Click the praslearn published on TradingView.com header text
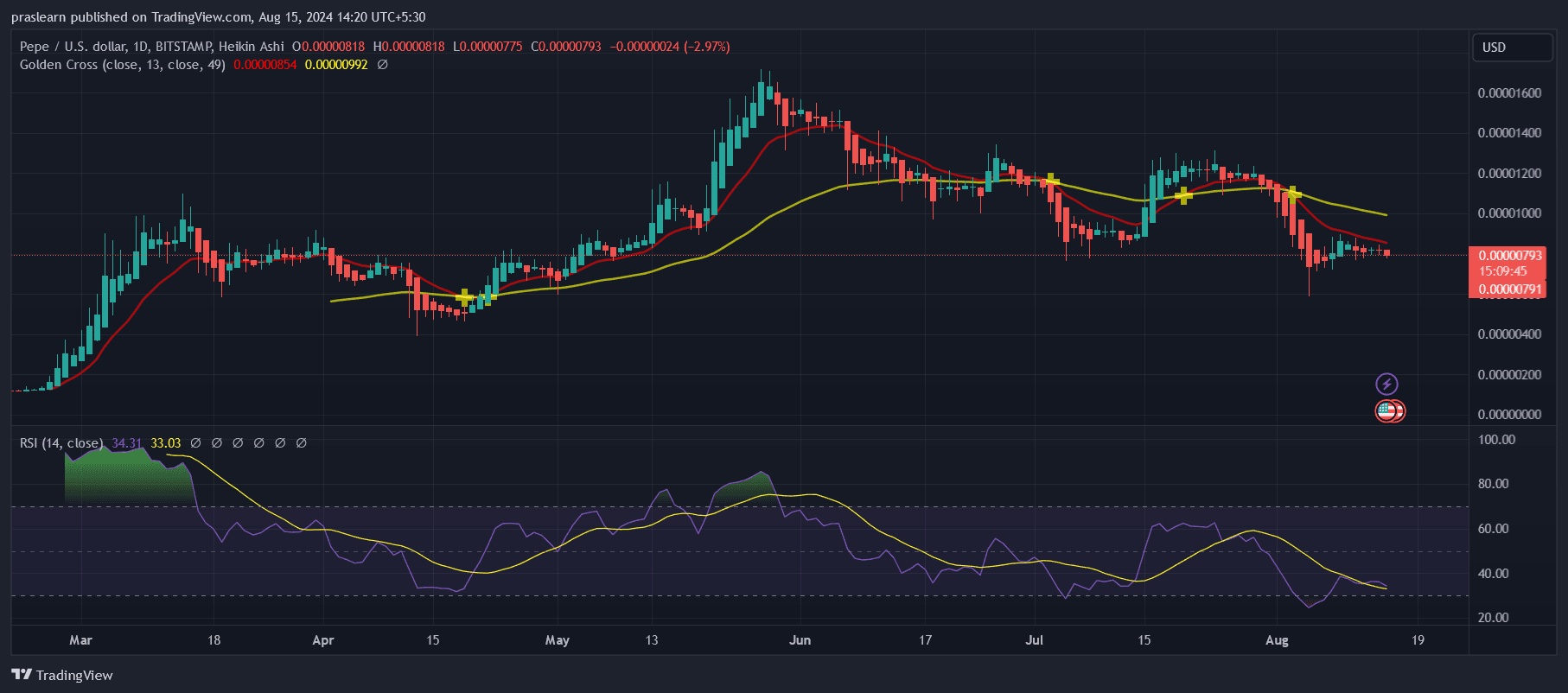The height and width of the screenshot is (693, 1568). (218, 17)
